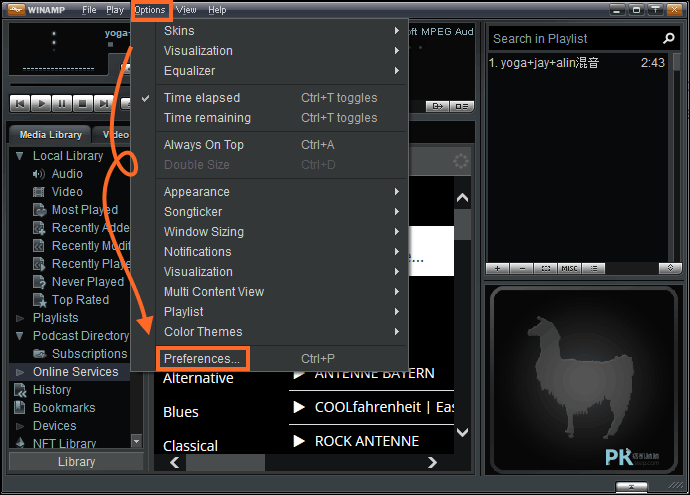The width and height of the screenshot is (690, 495).
Task: Play the COOLfahrenheit station
Action: point(299,407)
